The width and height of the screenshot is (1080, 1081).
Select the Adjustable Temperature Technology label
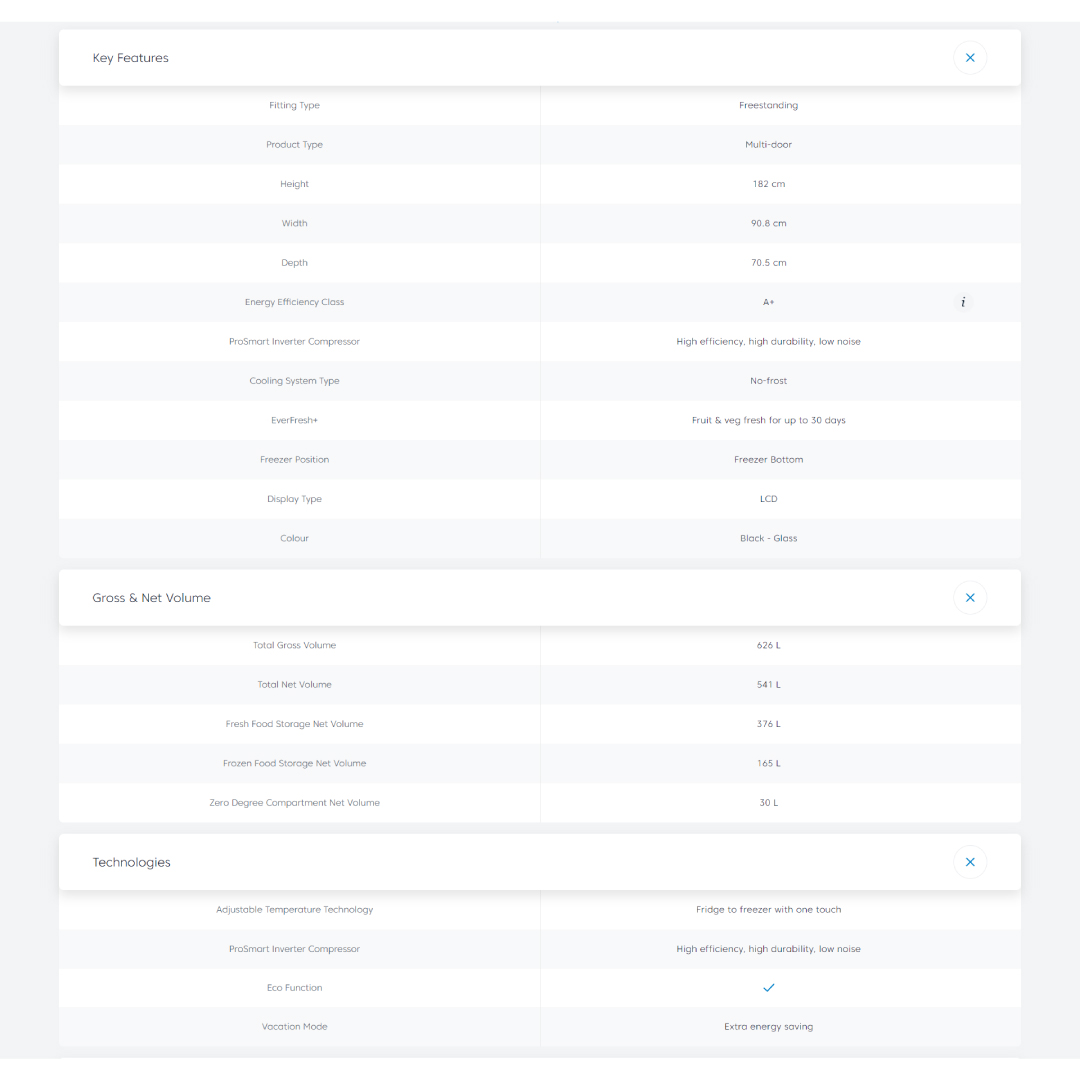(294, 910)
